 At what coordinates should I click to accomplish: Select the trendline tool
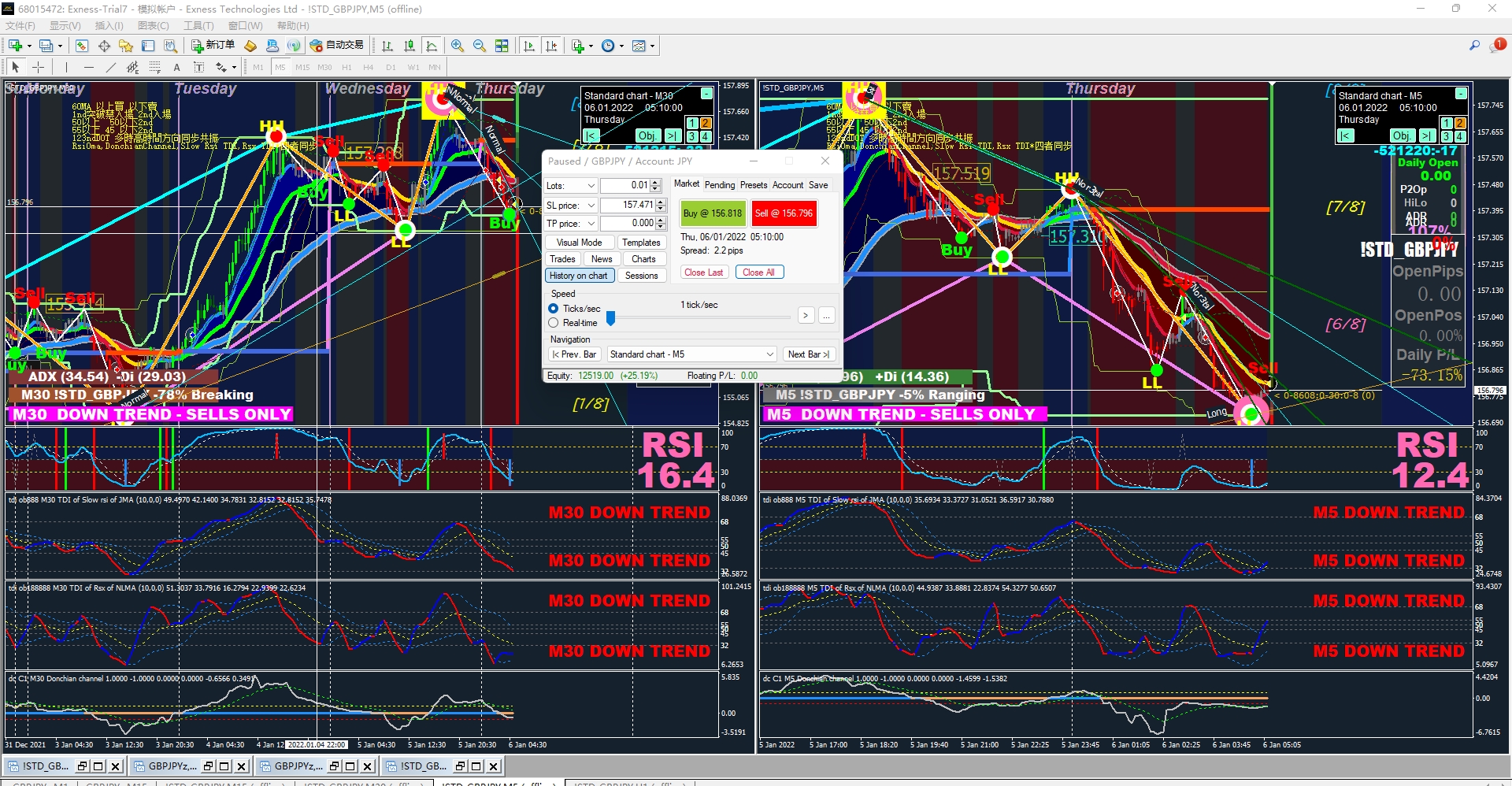tap(110, 67)
